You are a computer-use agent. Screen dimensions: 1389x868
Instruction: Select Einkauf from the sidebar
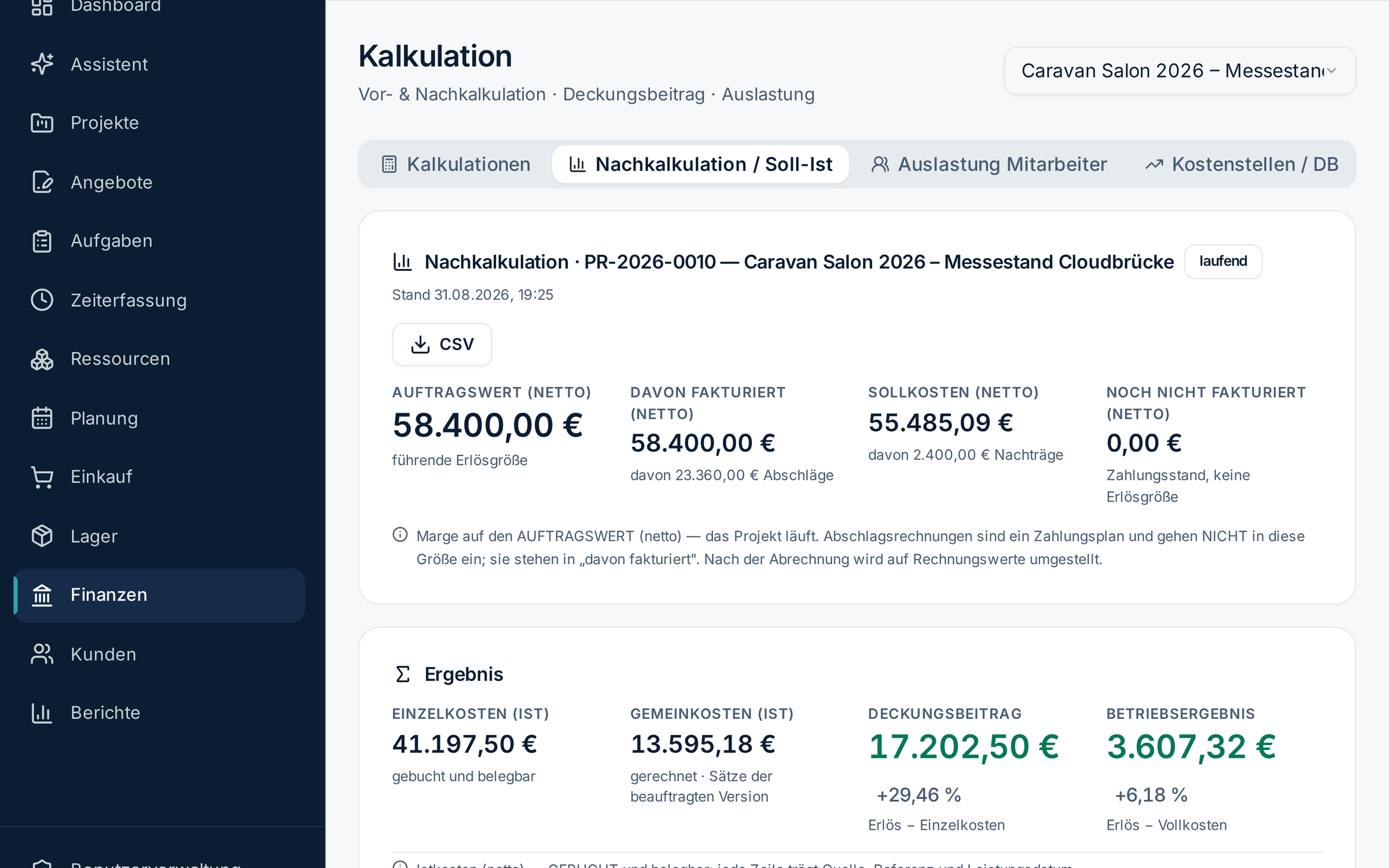[159, 477]
